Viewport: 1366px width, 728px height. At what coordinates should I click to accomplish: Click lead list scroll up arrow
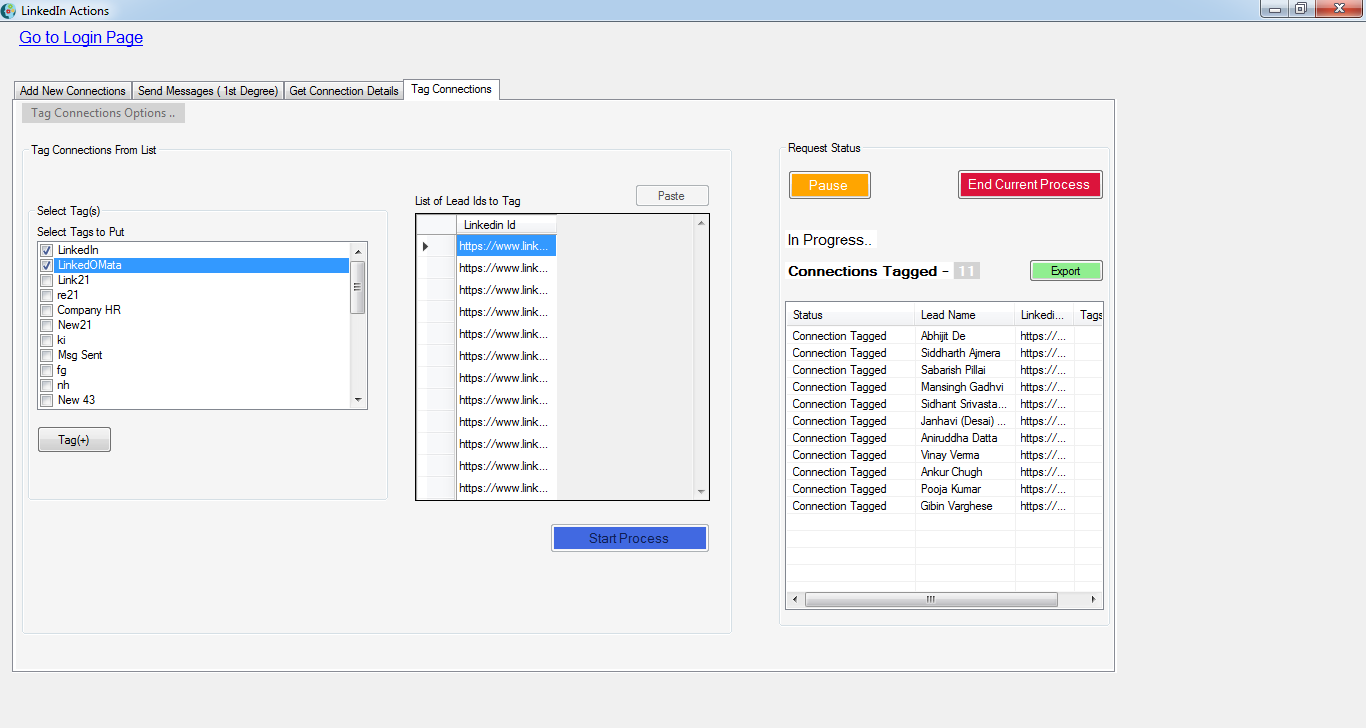click(x=701, y=223)
